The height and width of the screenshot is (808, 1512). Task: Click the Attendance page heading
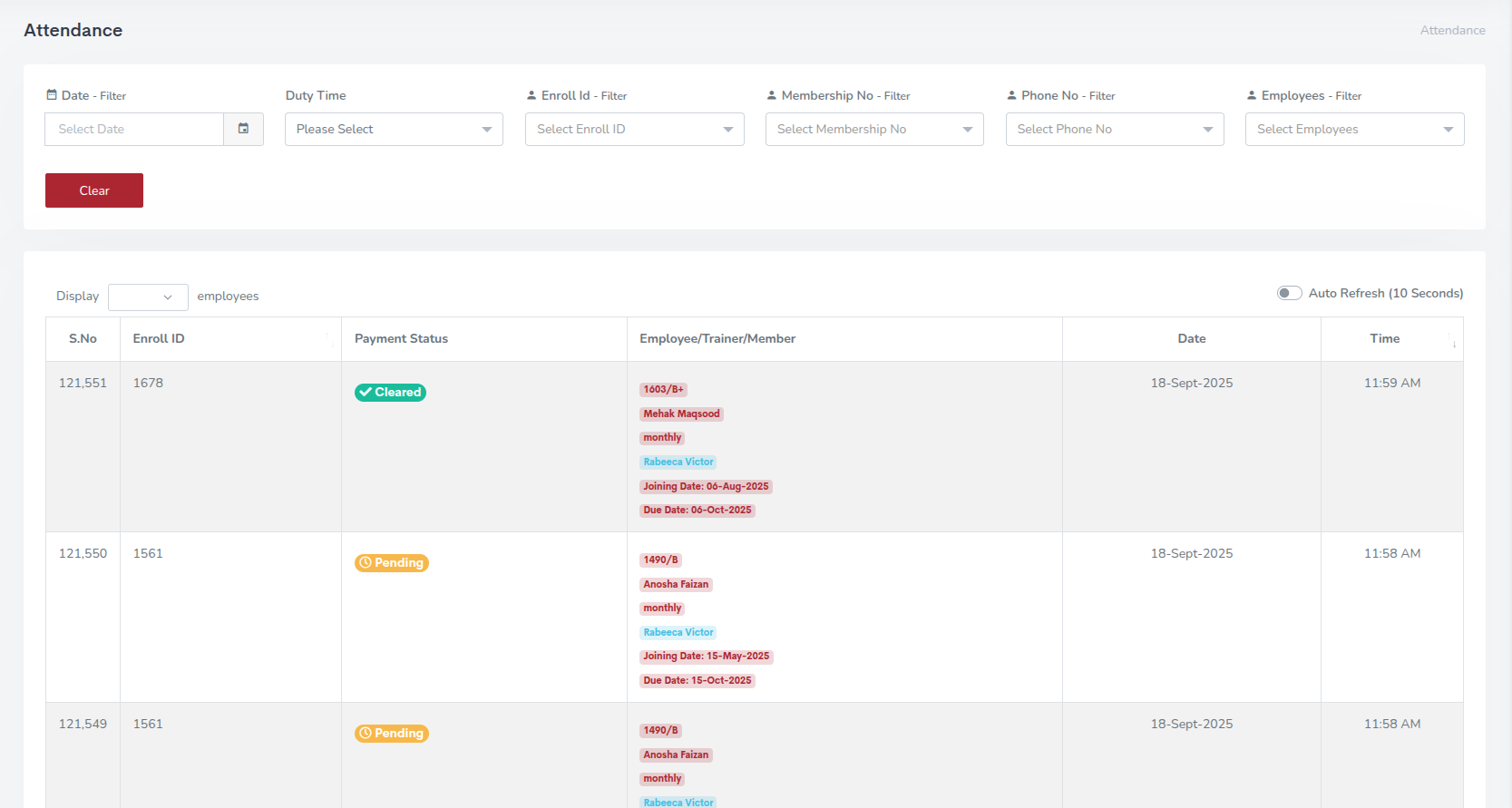[73, 30]
